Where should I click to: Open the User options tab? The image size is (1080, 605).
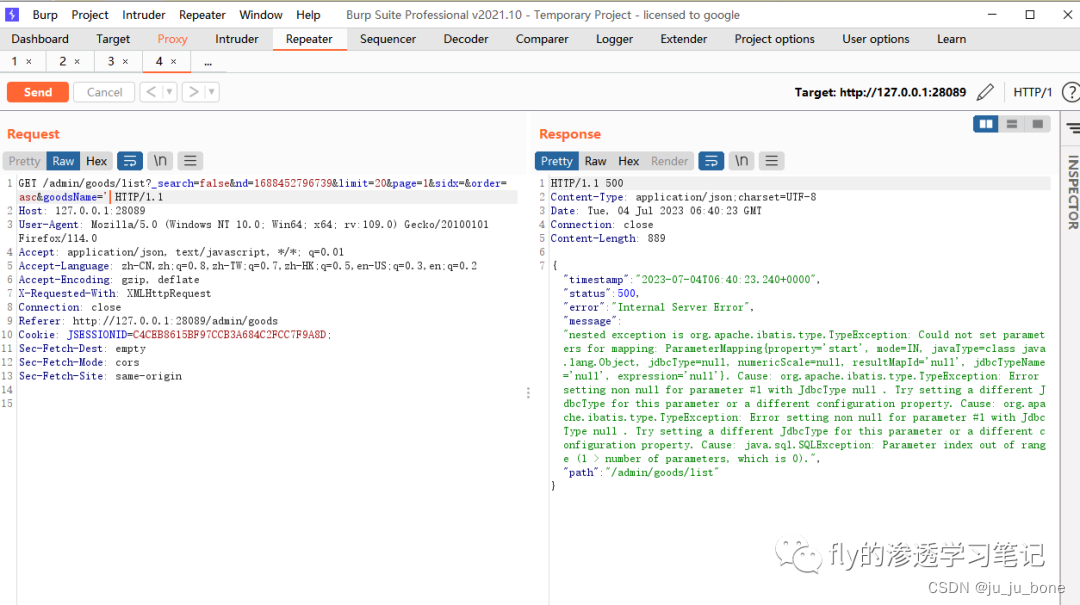pyautogui.click(x=875, y=39)
